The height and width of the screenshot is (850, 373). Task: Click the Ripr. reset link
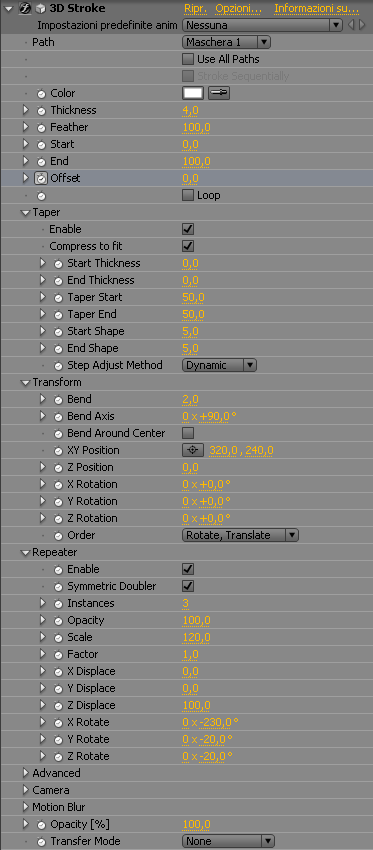(x=196, y=8)
